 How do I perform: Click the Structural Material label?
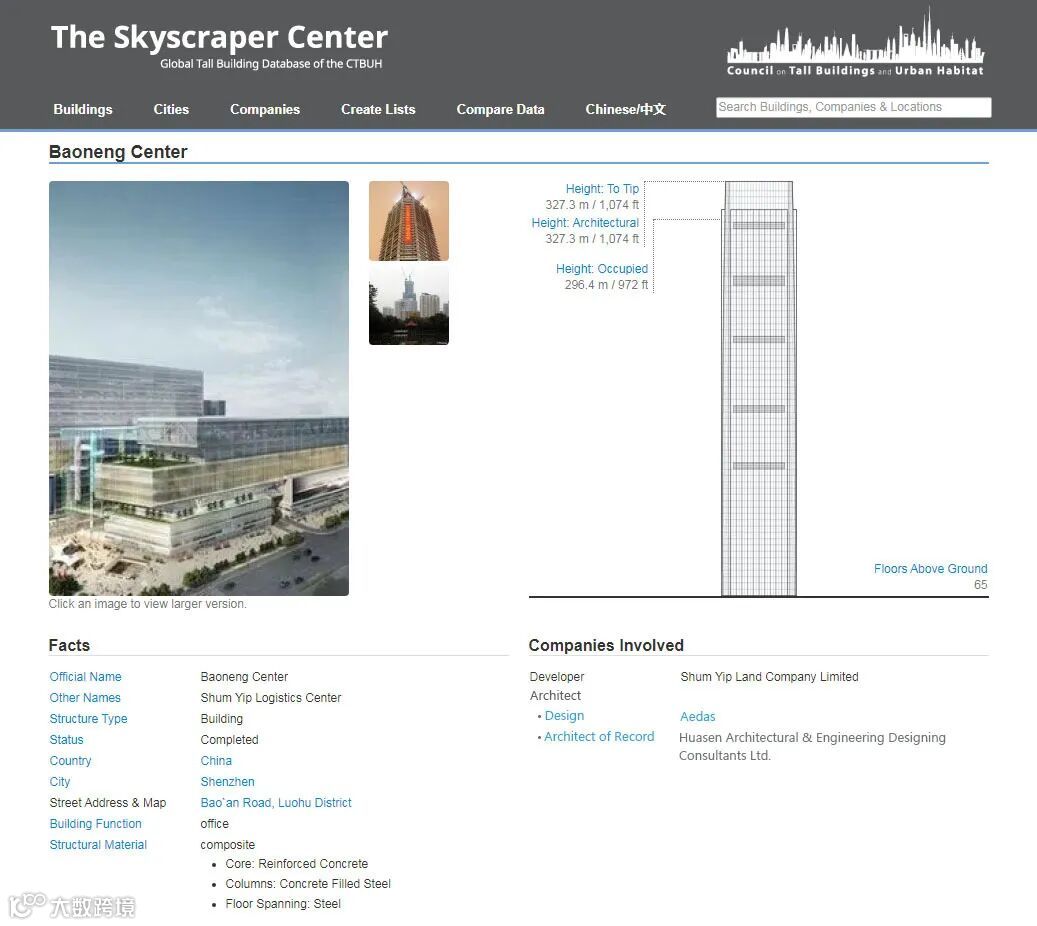tap(98, 845)
